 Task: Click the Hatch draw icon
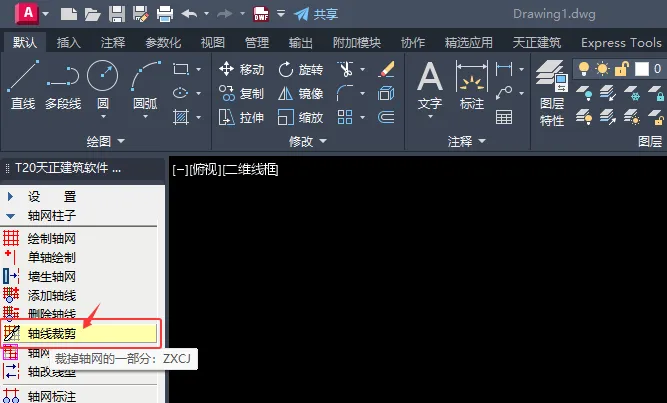pyautogui.click(x=181, y=117)
